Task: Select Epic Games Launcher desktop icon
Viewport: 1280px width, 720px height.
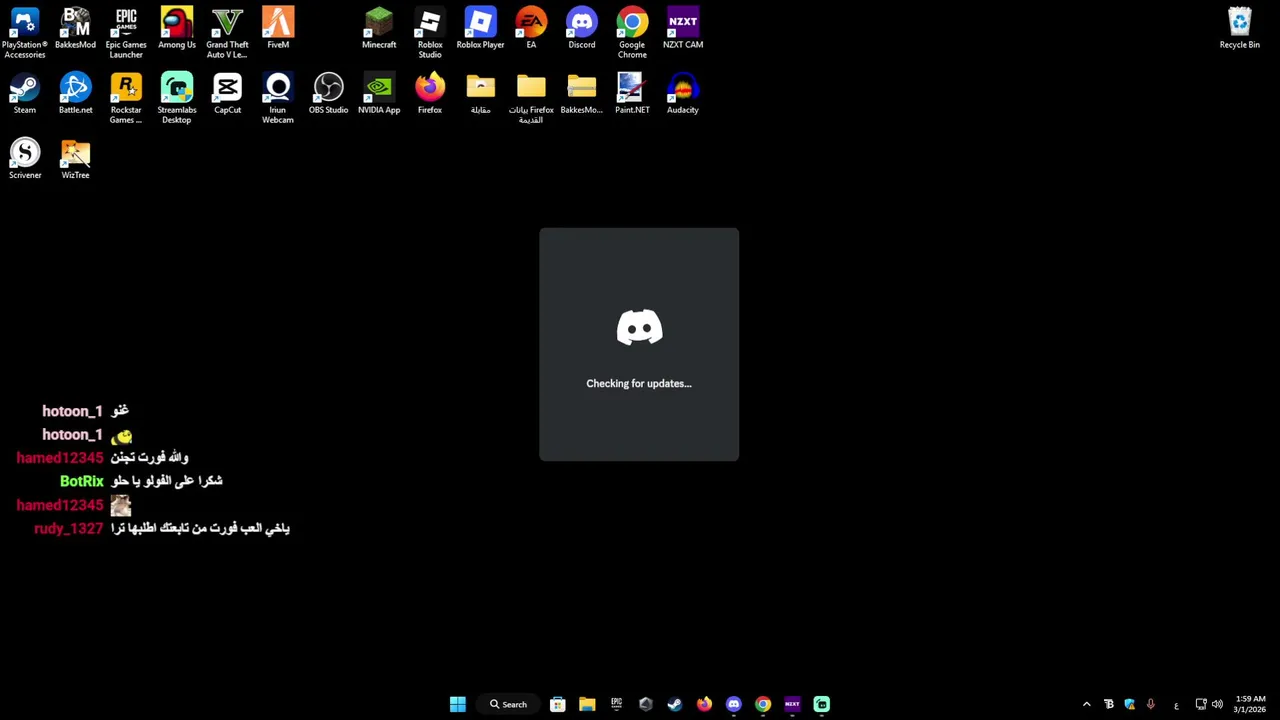Action: click(126, 32)
